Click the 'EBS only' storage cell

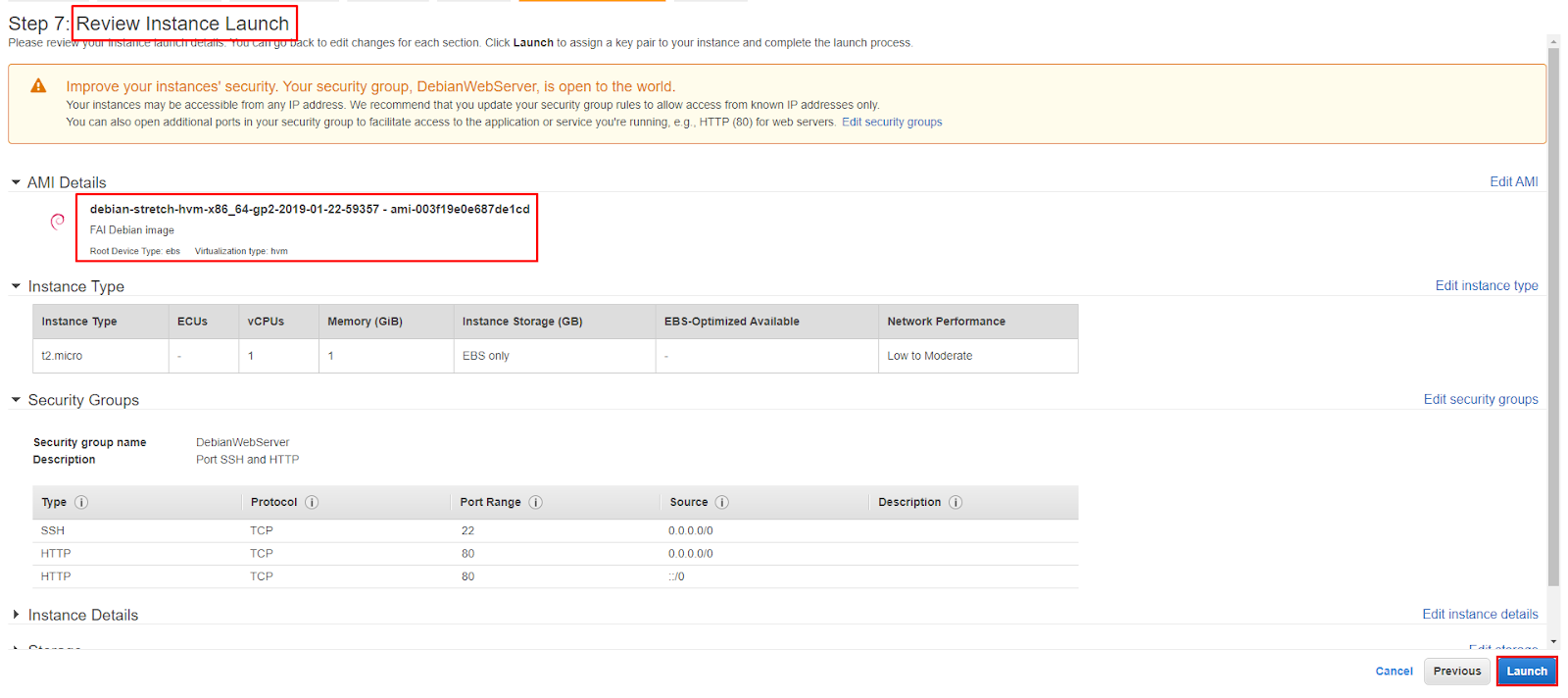[x=555, y=356]
